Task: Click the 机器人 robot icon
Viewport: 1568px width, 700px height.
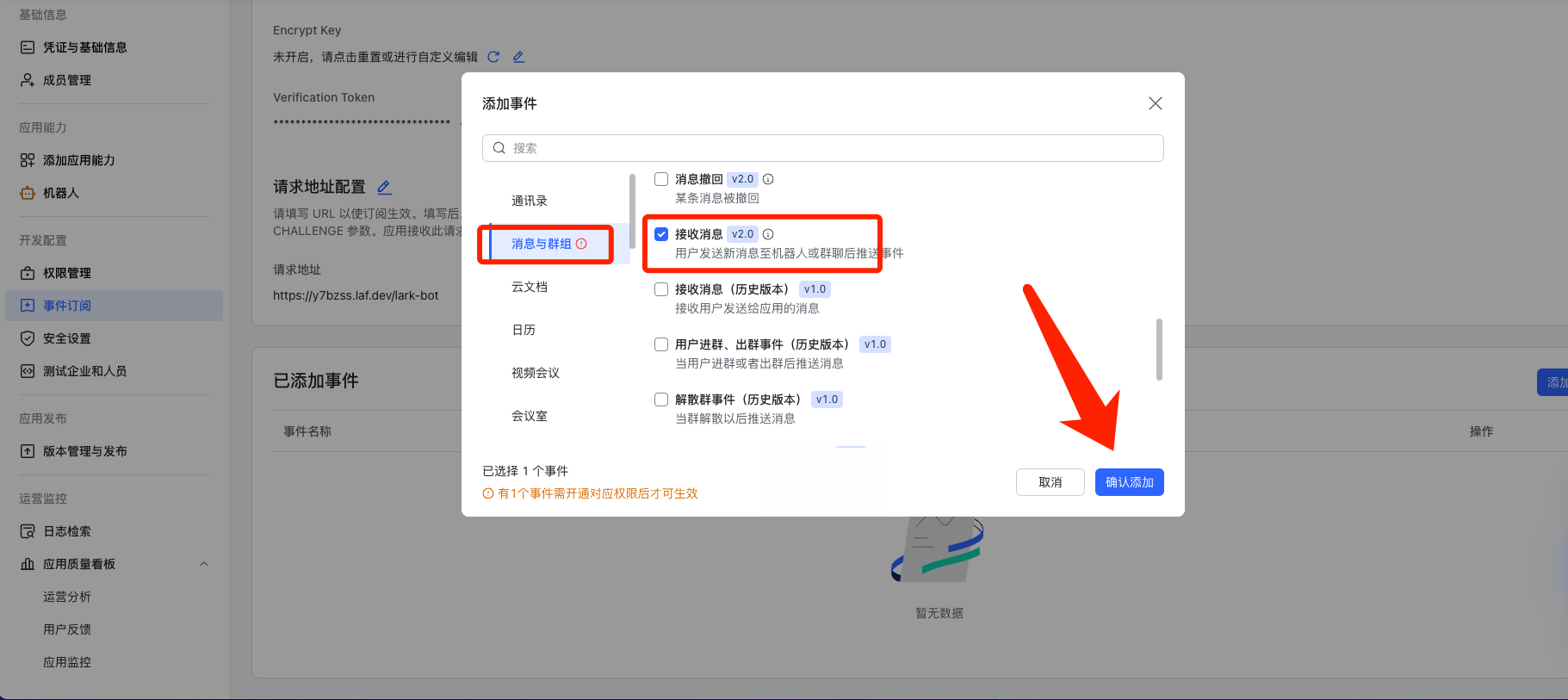Action: click(x=28, y=193)
